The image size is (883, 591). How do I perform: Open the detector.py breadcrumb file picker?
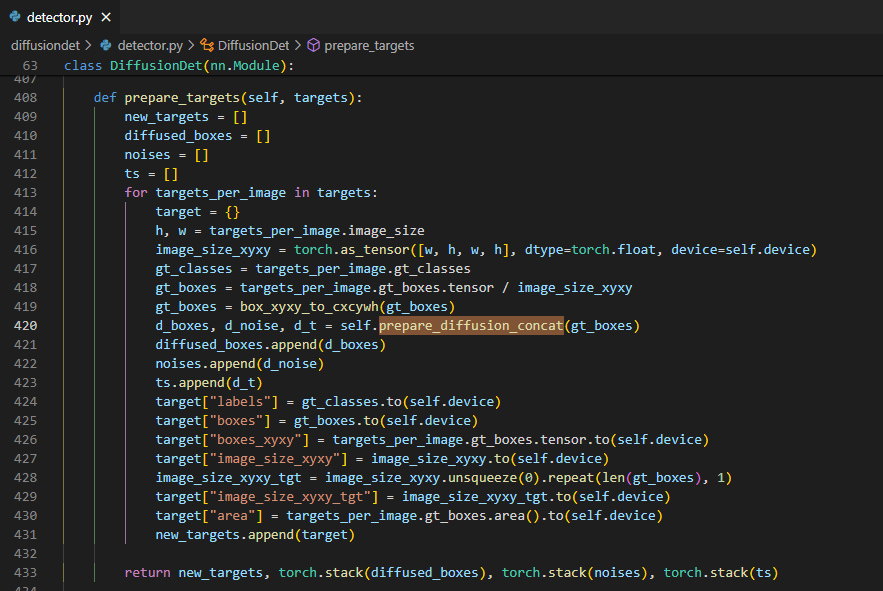click(150, 45)
